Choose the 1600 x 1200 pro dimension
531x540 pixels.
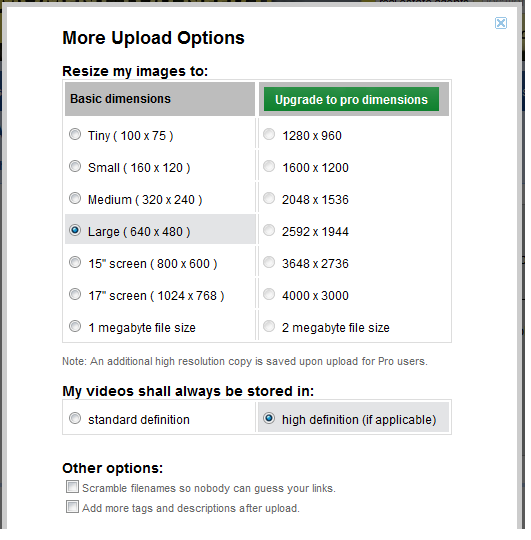click(x=269, y=166)
